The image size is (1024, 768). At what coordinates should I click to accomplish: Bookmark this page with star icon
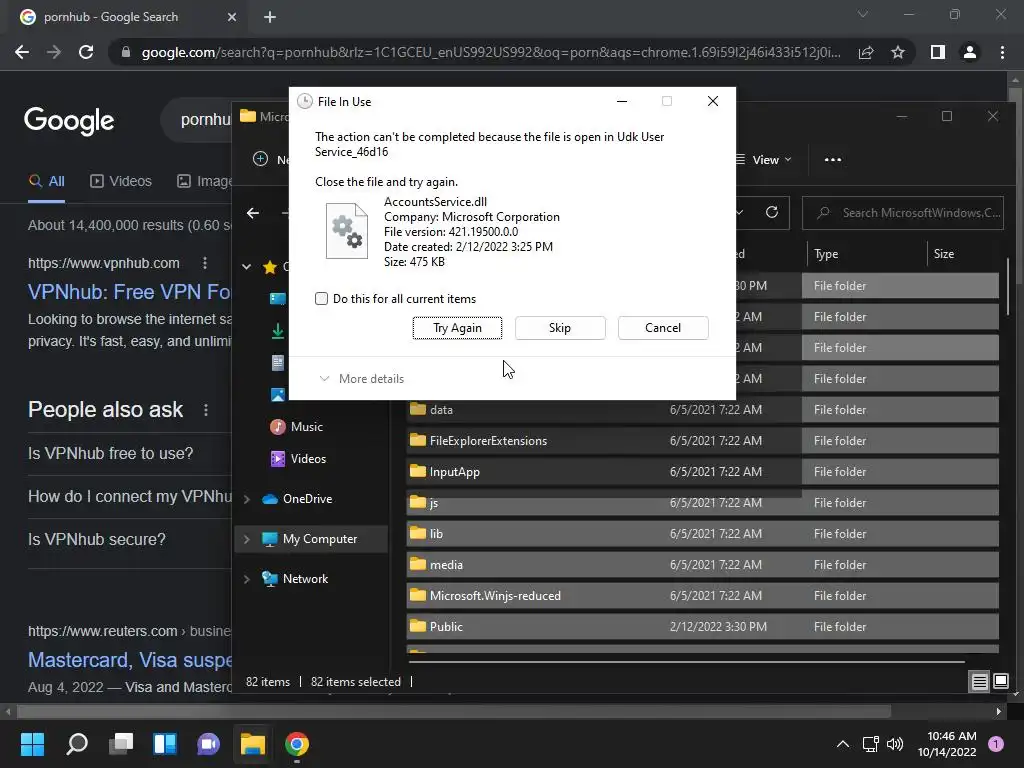tap(898, 52)
